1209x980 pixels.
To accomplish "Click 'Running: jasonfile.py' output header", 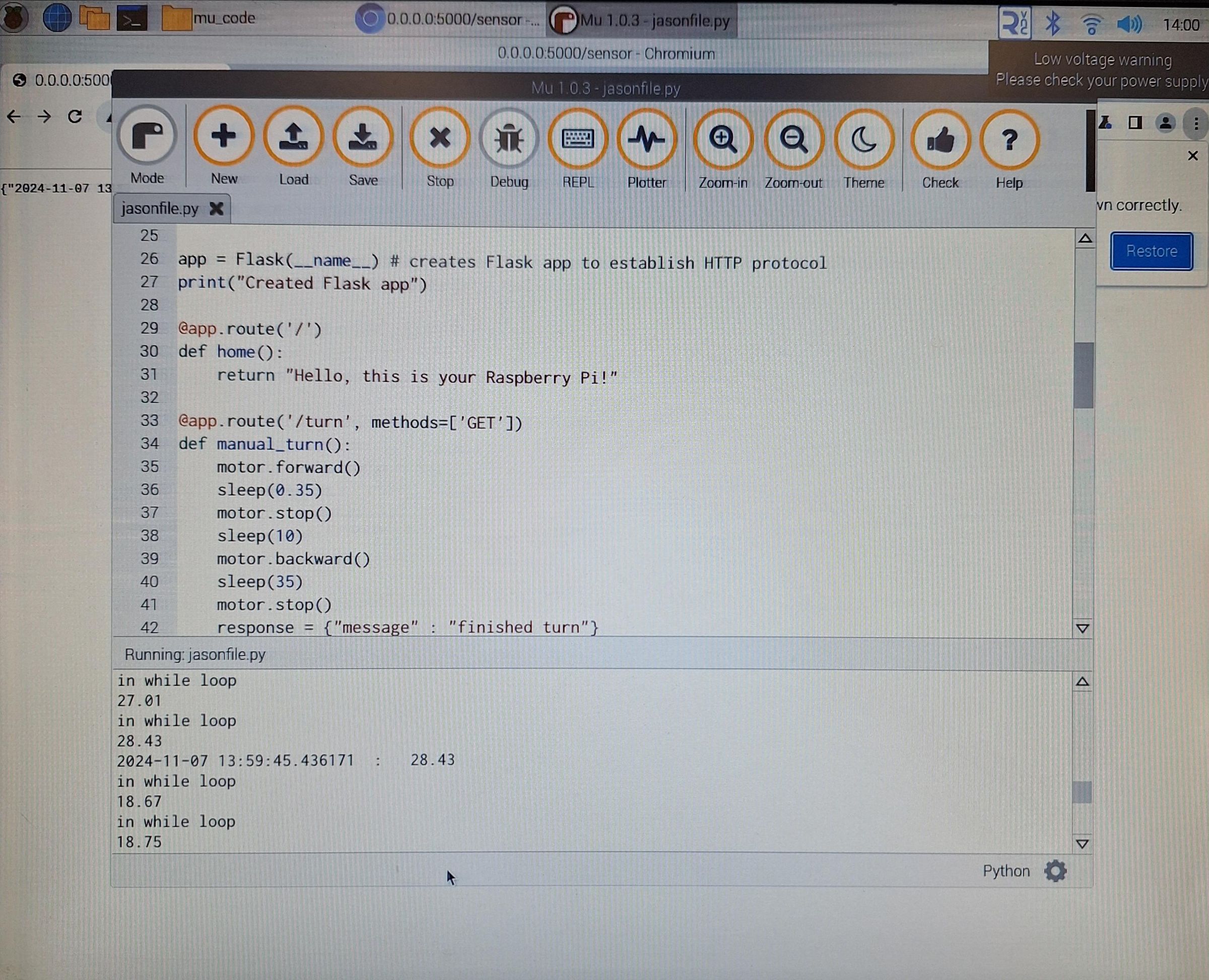I will pyautogui.click(x=195, y=655).
